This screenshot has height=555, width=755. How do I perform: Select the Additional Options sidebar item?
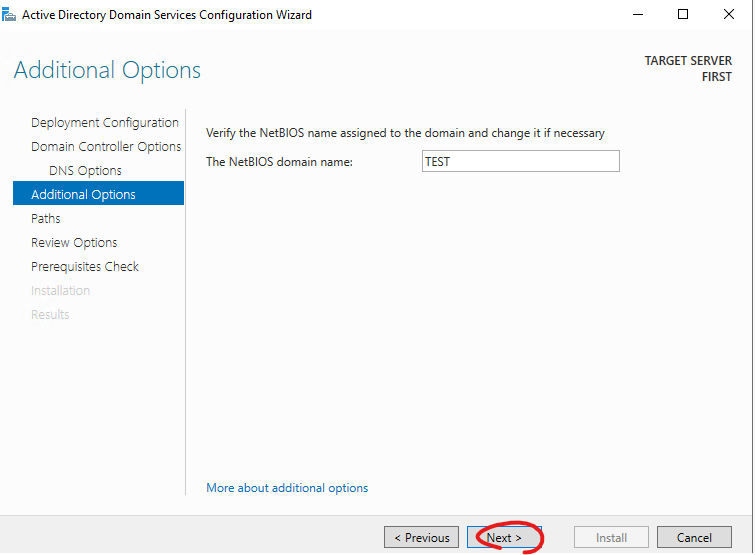click(x=98, y=194)
